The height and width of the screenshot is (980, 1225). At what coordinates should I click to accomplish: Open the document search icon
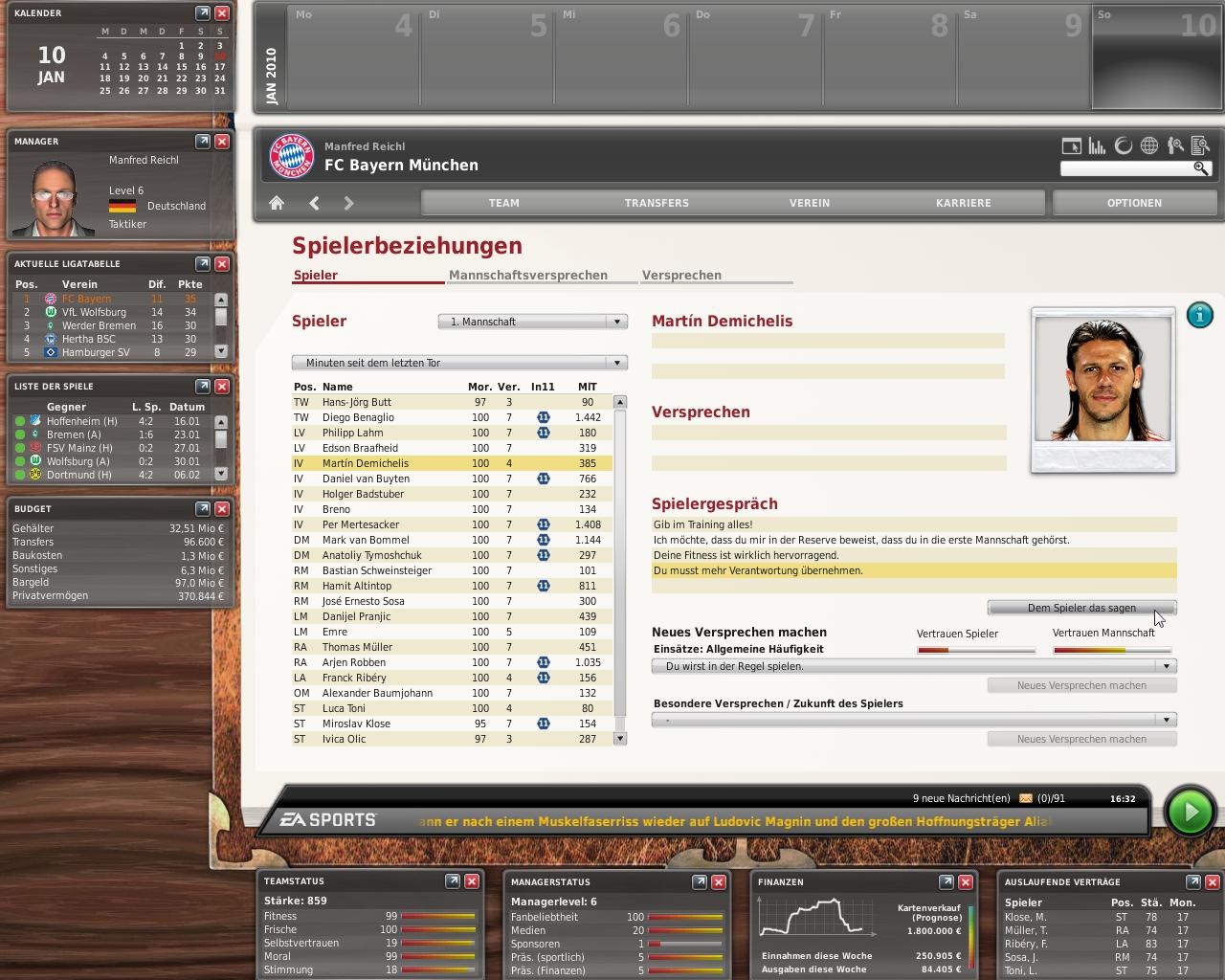(1201, 145)
